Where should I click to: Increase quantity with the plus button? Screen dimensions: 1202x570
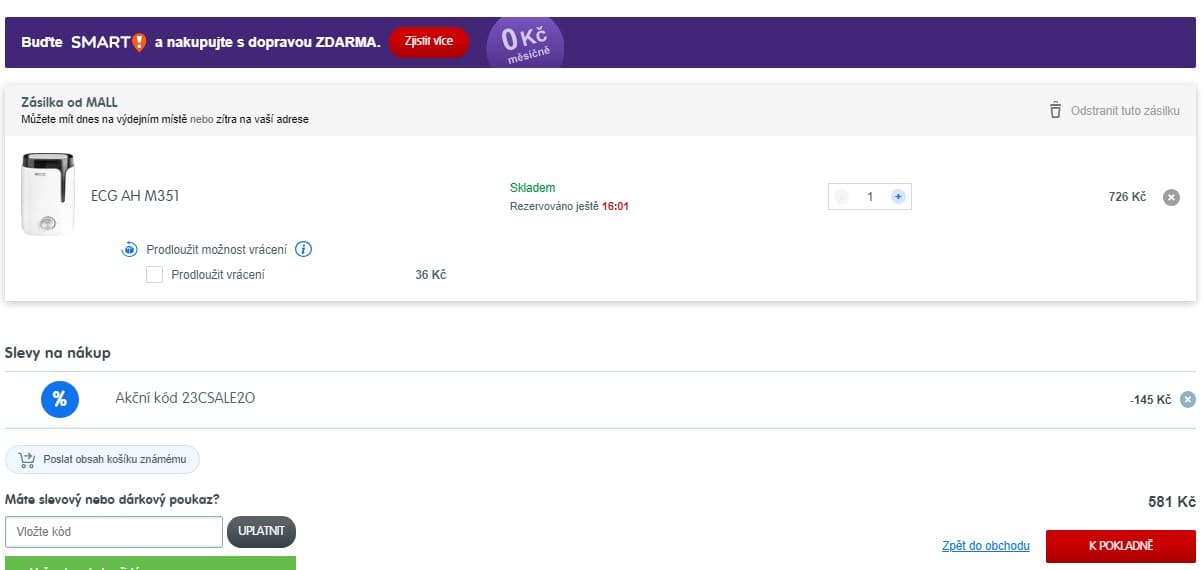[x=898, y=197]
